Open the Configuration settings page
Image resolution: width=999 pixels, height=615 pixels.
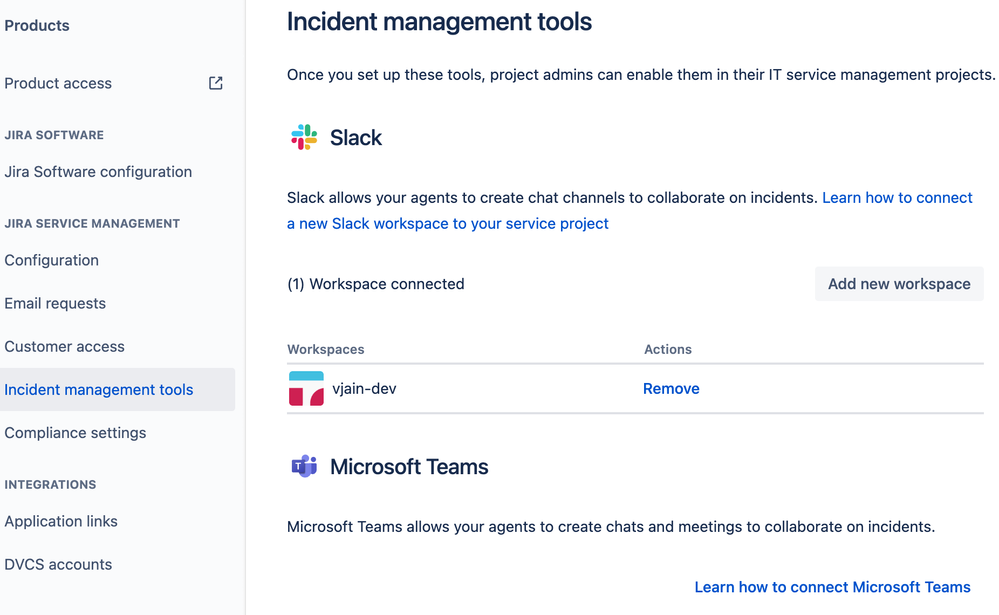51,260
